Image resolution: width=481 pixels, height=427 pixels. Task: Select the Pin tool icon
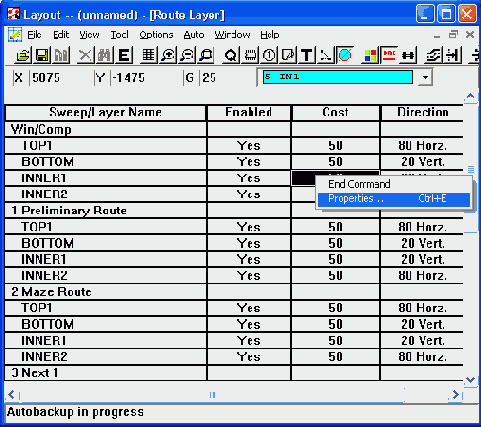coord(269,55)
